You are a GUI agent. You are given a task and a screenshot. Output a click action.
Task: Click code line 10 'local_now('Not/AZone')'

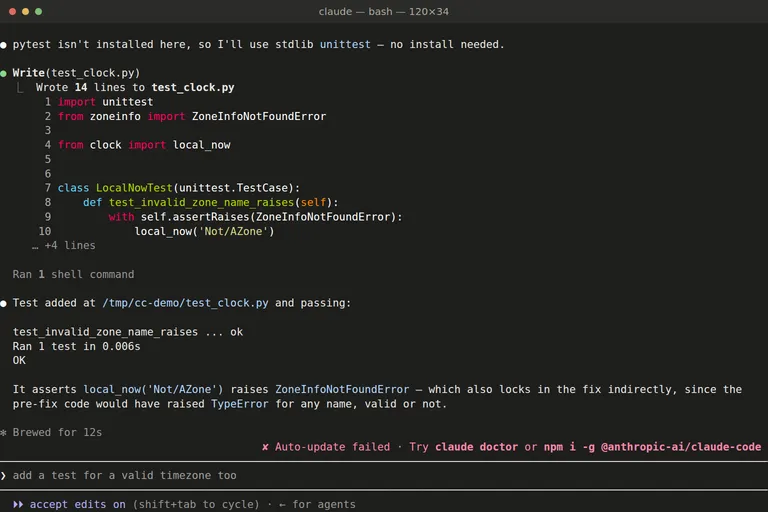pyautogui.click(x=204, y=231)
